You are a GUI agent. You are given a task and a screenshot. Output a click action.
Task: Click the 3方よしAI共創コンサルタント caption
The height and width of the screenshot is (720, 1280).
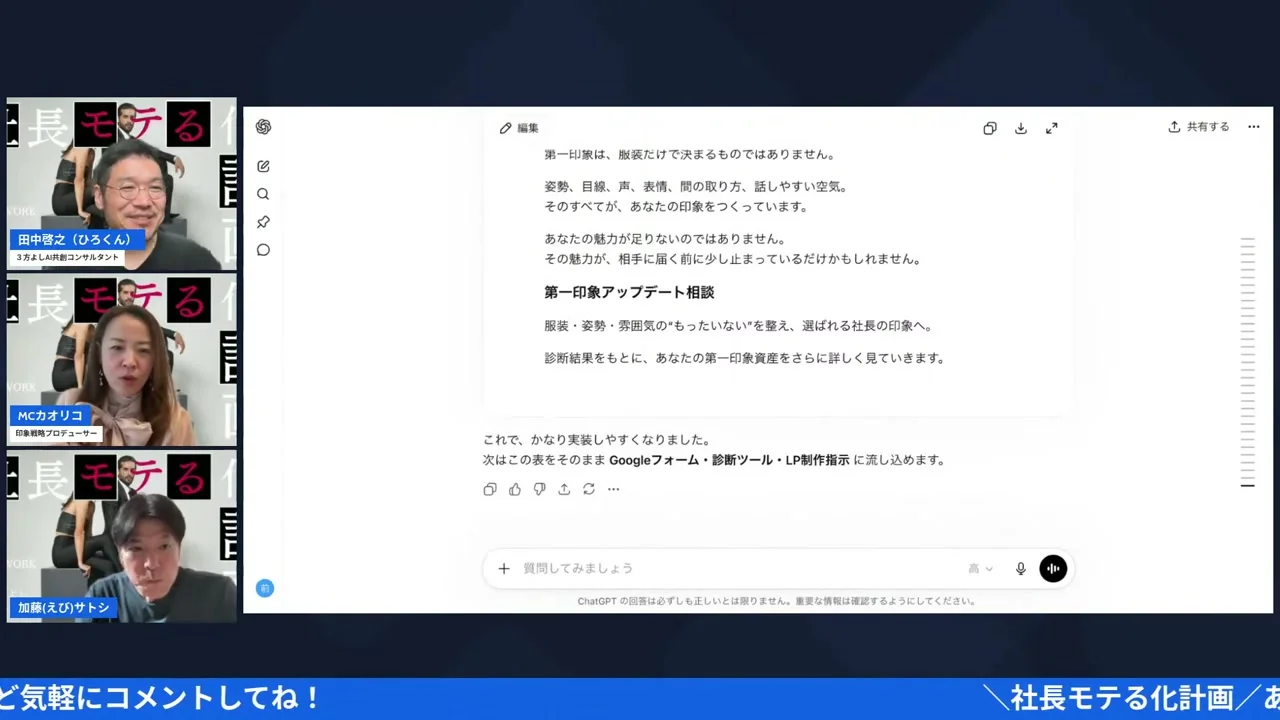click(x=67, y=258)
